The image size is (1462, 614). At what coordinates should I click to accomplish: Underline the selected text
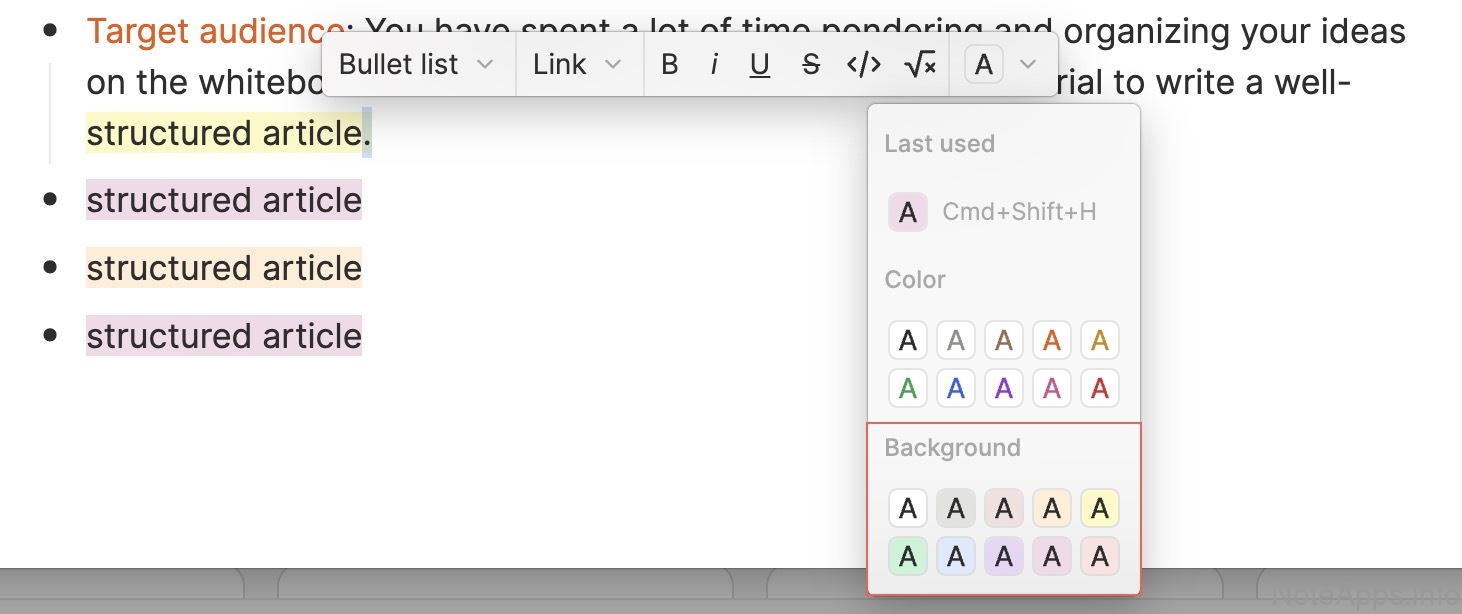pyautogui.click(x=760, y=65)
